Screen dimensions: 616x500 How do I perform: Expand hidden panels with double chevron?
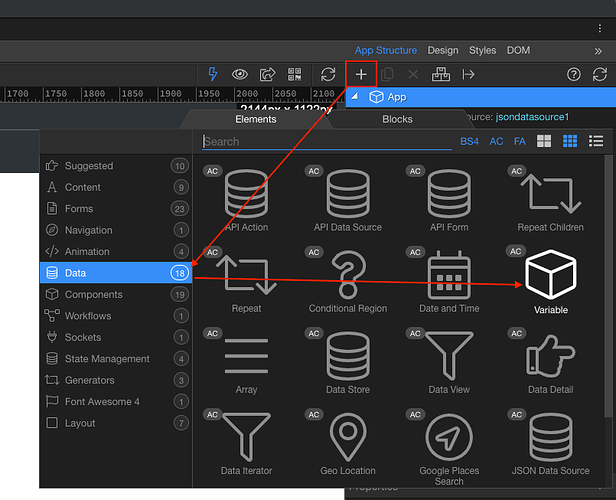coord(598,51)
